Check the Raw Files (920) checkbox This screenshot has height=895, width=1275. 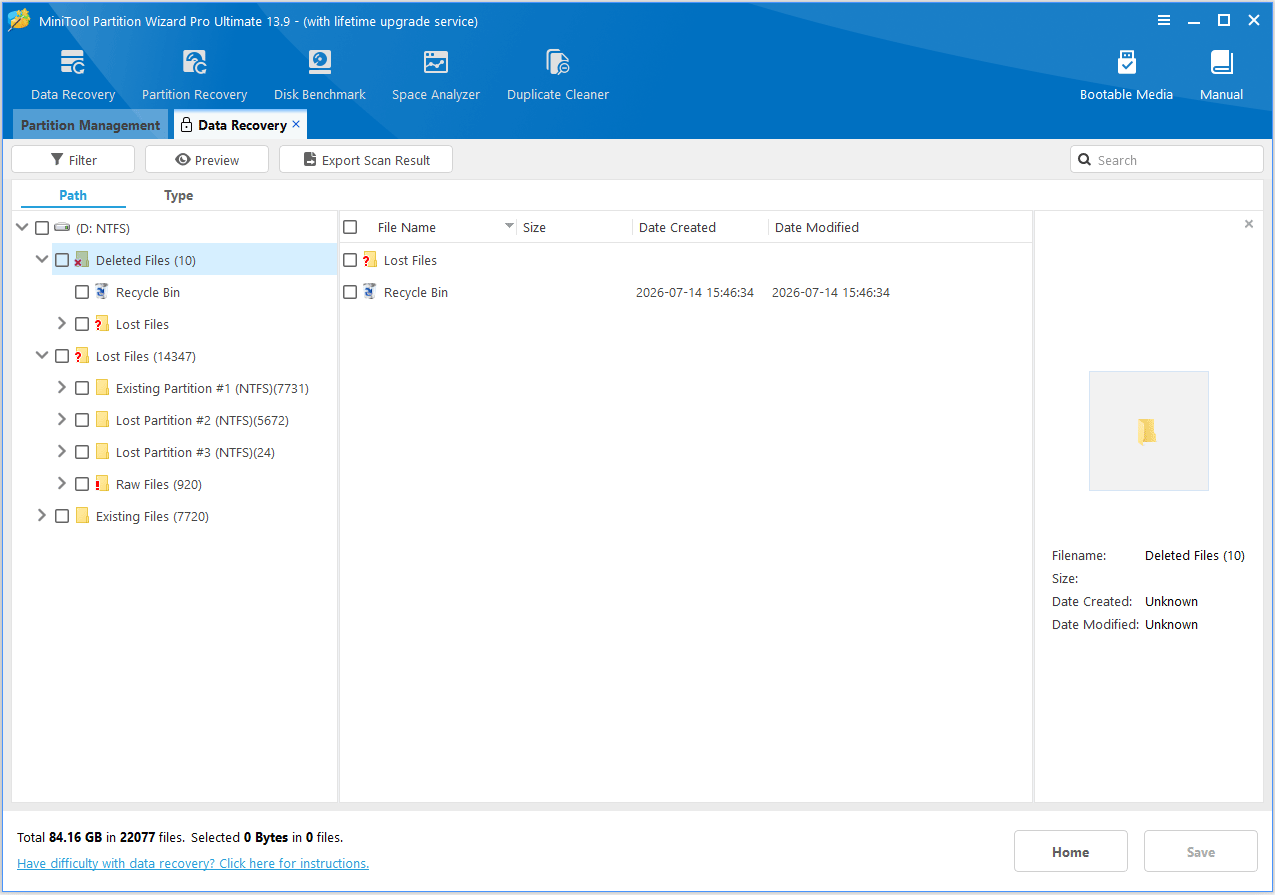point(82,484)
